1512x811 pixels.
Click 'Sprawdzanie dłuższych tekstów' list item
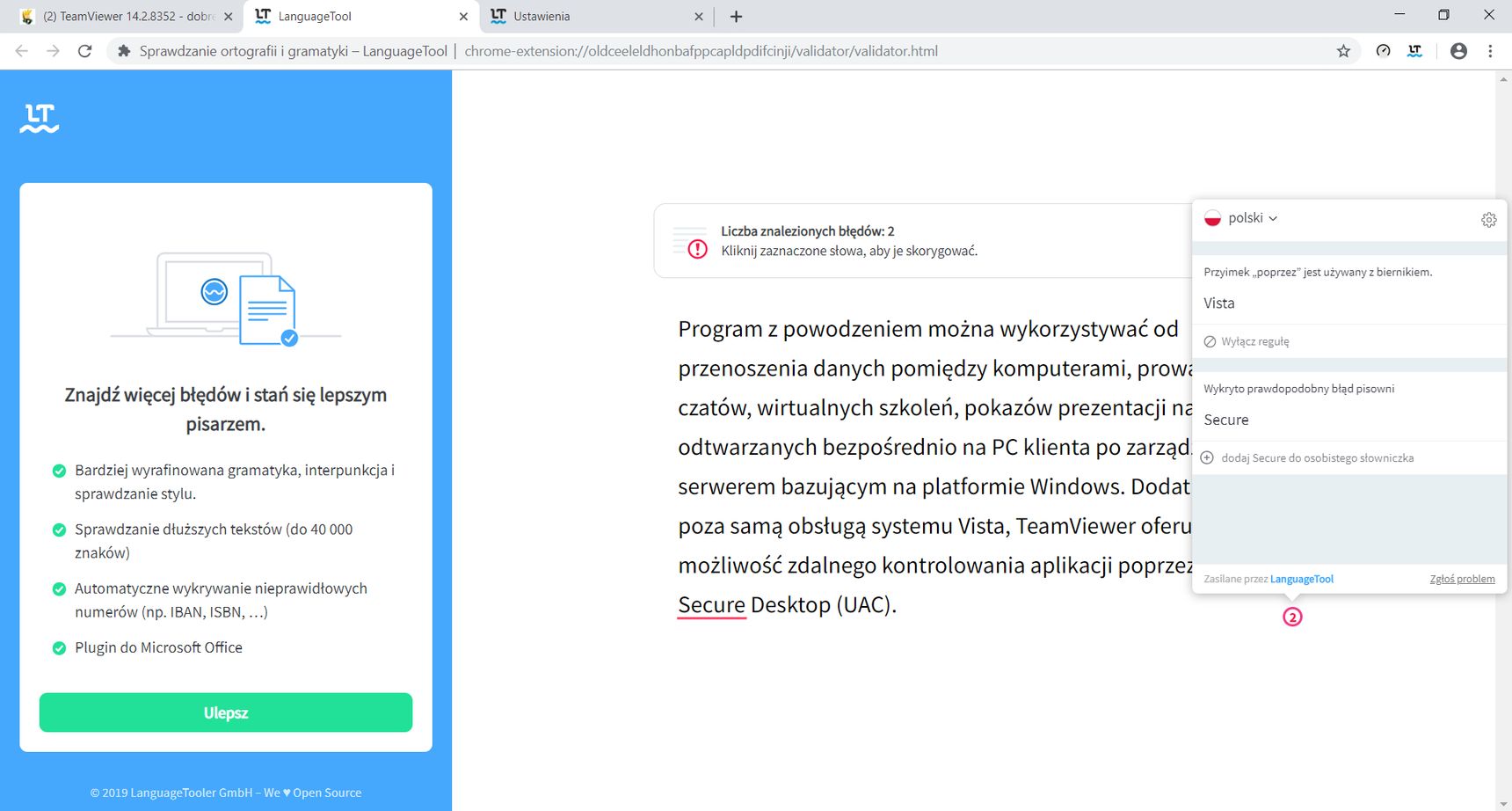point(214,541)
